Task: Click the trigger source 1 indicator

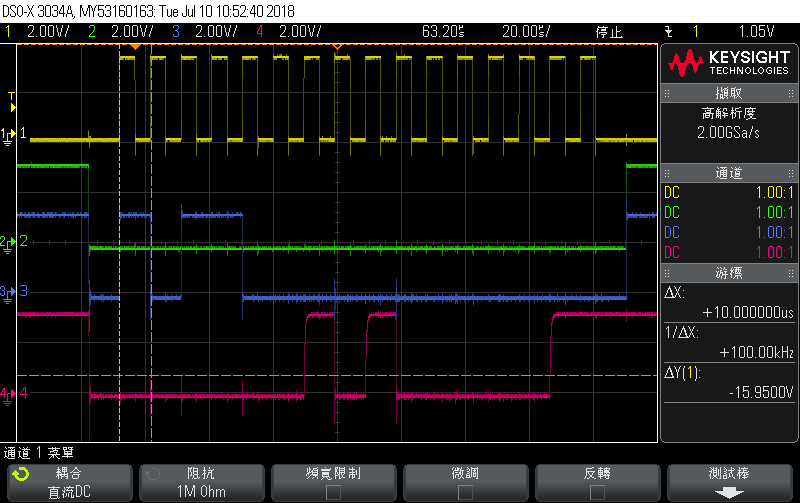Action: point(695,32)
